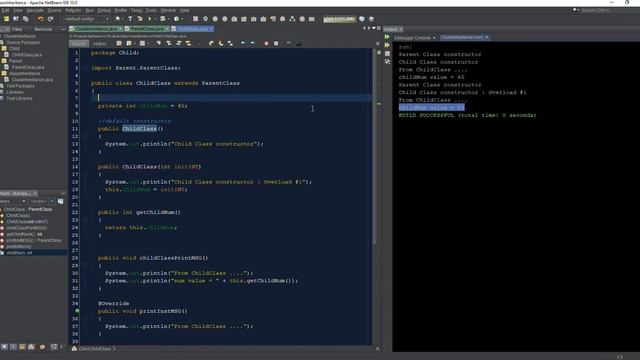Click the Save All toolbar icon
640x360 pixels.
tap(25, 19)
